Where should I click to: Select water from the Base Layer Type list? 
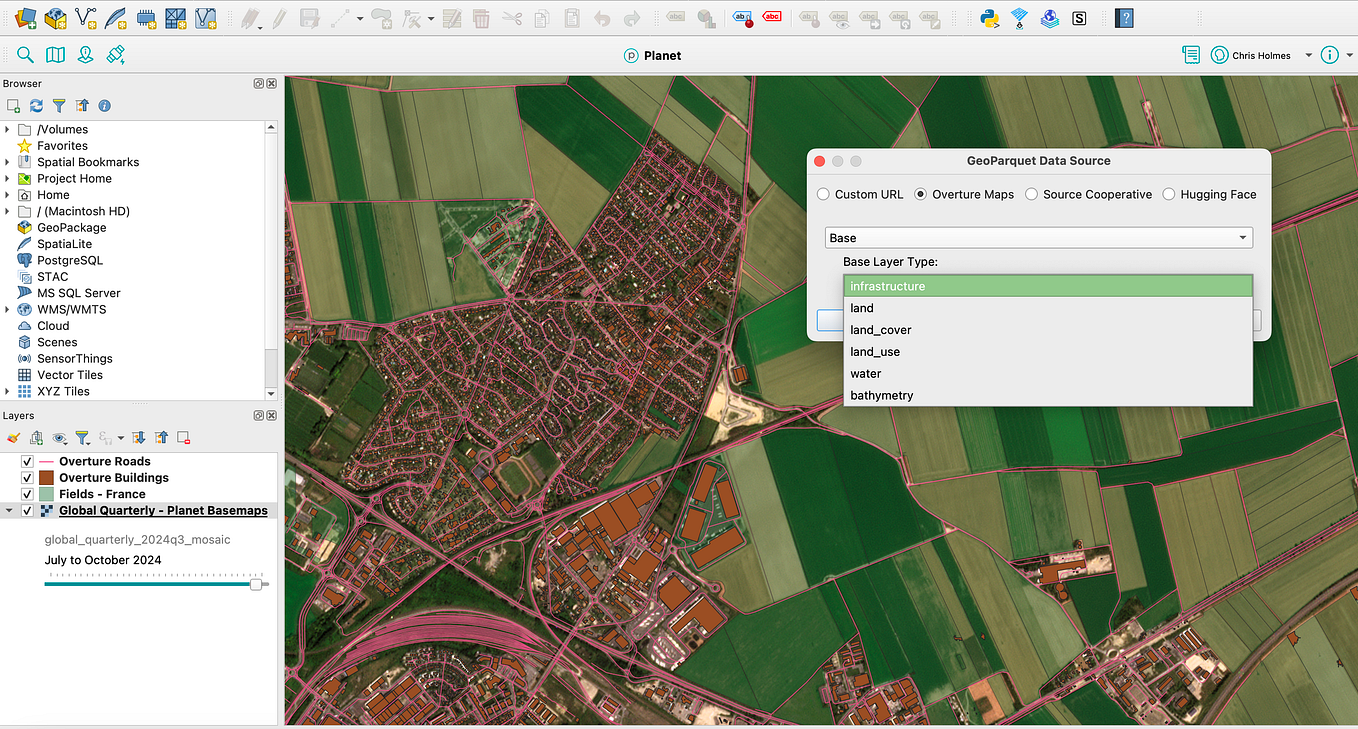coord(864,373)
